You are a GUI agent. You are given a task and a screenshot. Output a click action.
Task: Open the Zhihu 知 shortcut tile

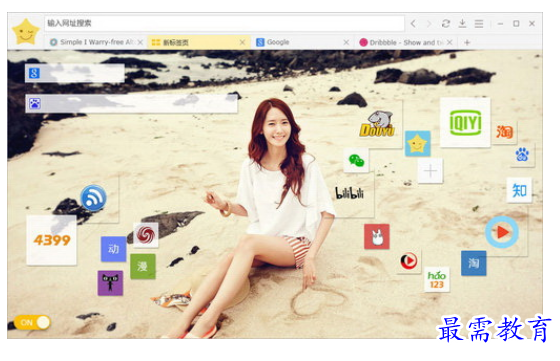(x=519, y=190)
